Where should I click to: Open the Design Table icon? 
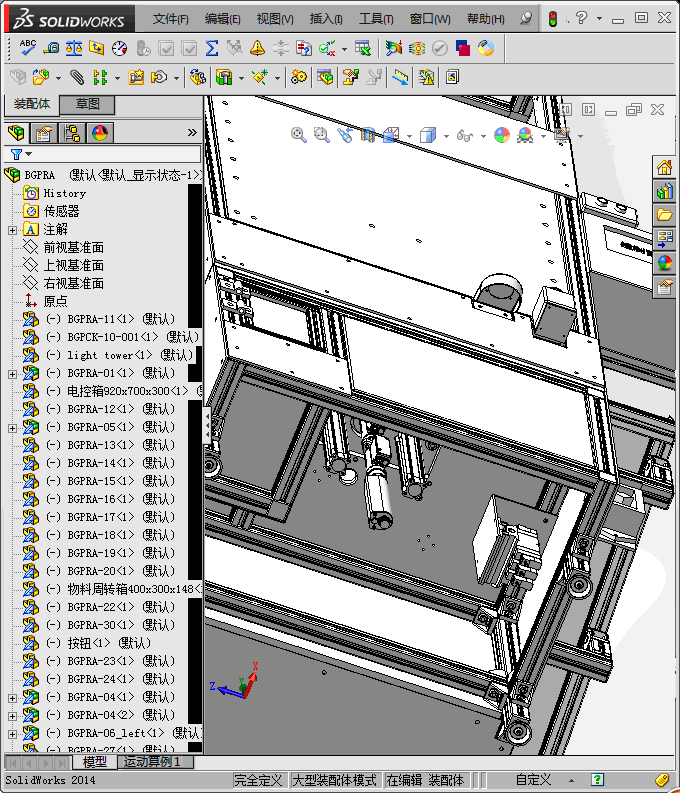363,48
